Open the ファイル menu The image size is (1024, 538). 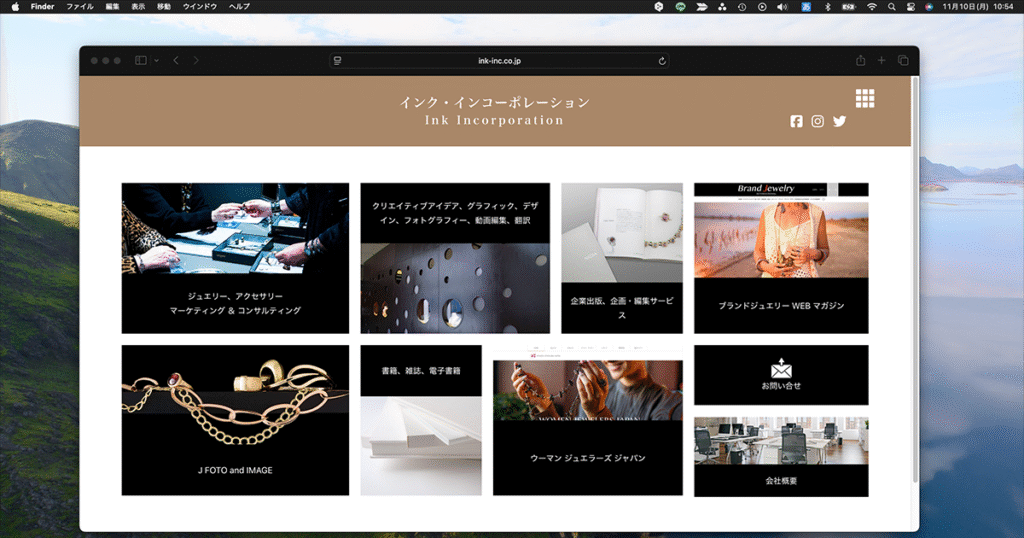tap(80, 7)
